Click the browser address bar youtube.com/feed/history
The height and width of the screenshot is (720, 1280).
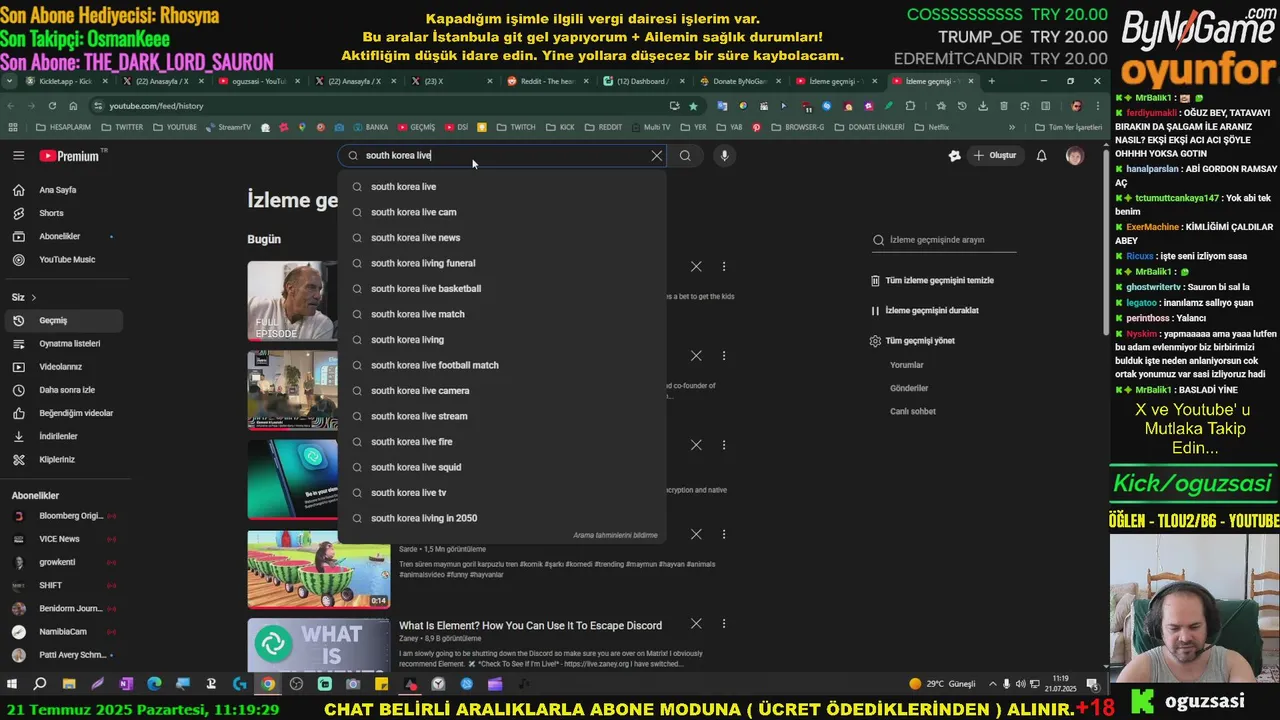pyautogui.click(x=380, y=106)
